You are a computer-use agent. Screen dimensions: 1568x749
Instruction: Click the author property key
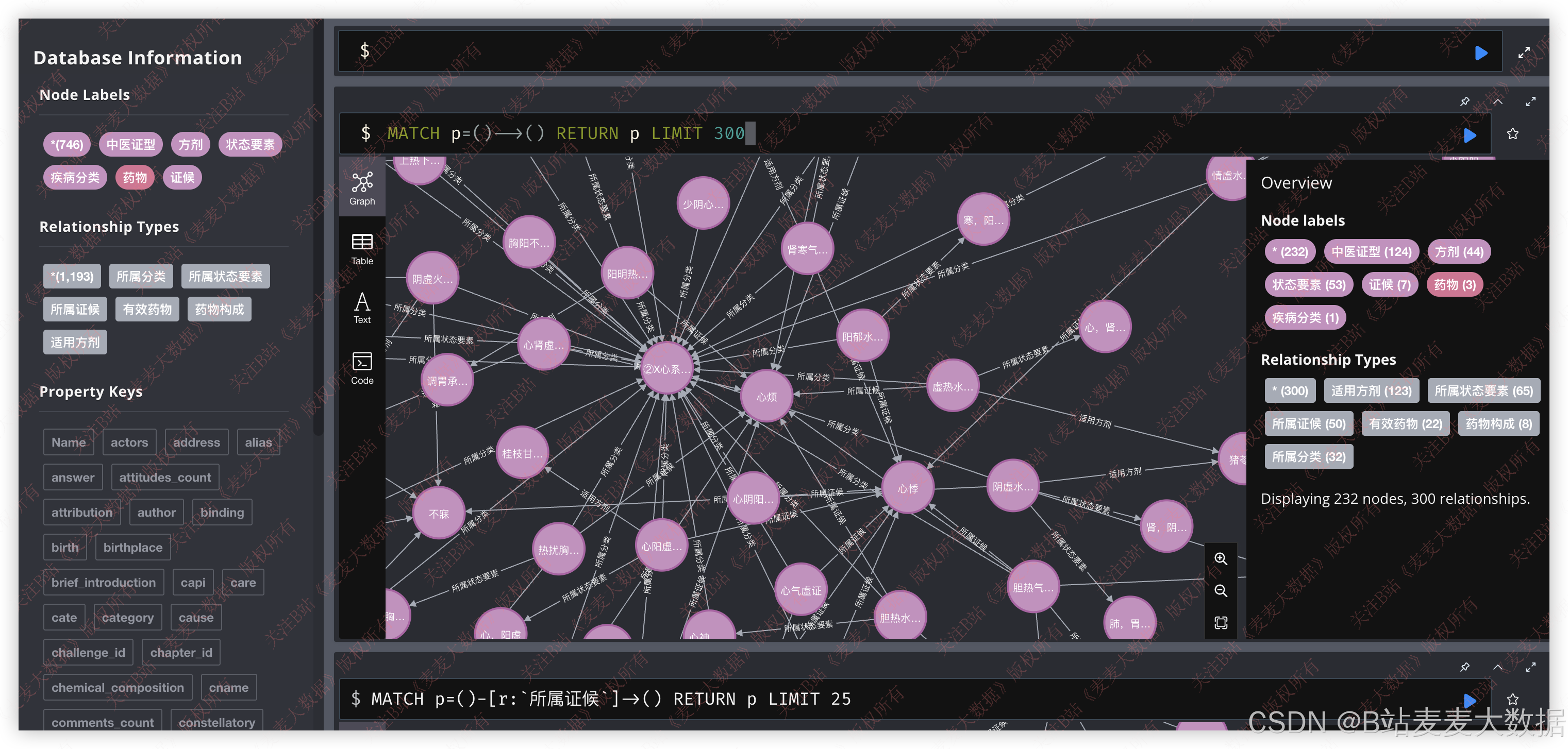coord(156,513)
